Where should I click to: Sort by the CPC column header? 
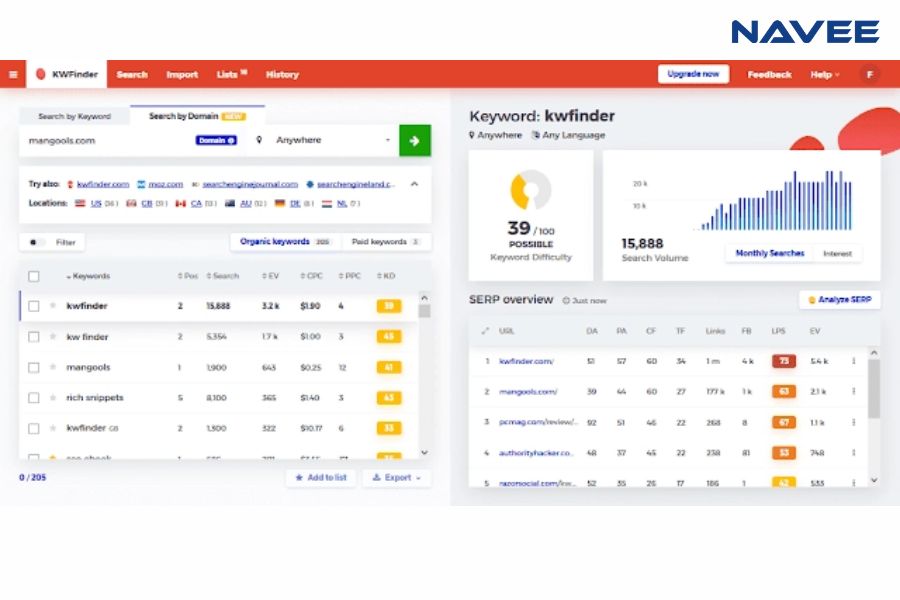pos(312,276)
